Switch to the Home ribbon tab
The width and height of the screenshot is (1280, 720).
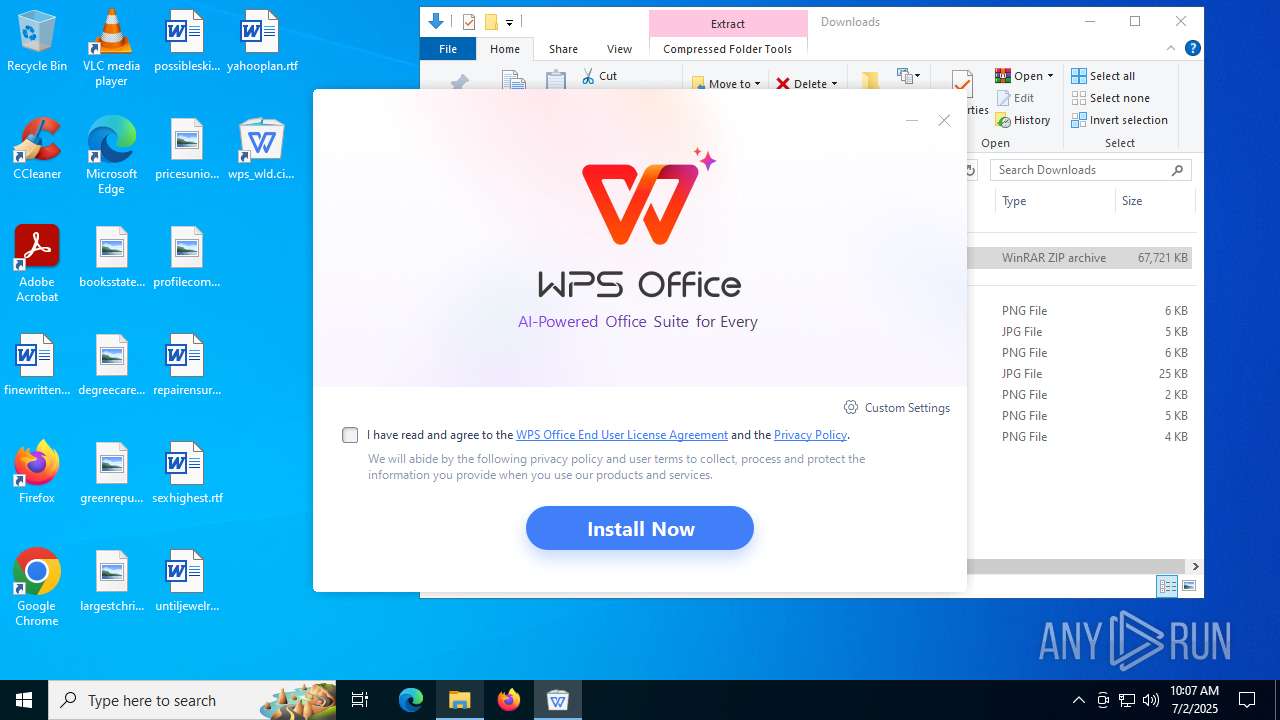pyautogui.click(x=505, y=49)
